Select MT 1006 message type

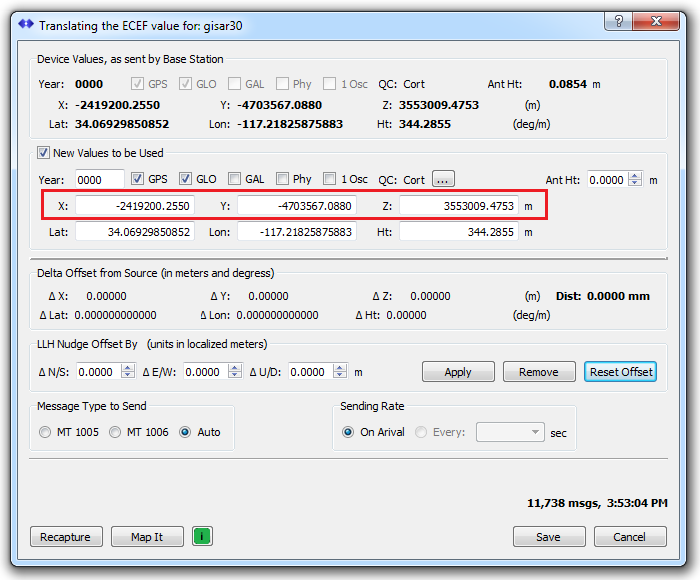(x=115, y=432)
